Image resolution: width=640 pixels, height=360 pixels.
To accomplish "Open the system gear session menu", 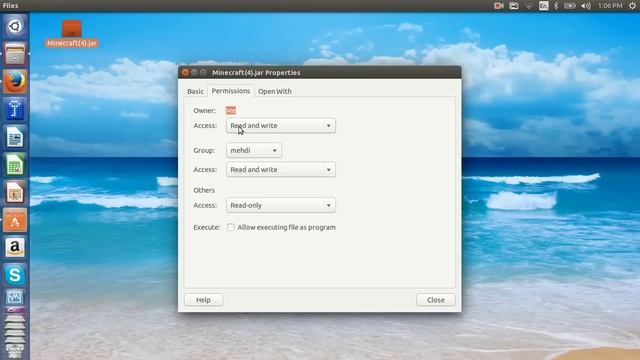I will pyautogui.click(x=632, y=6).
